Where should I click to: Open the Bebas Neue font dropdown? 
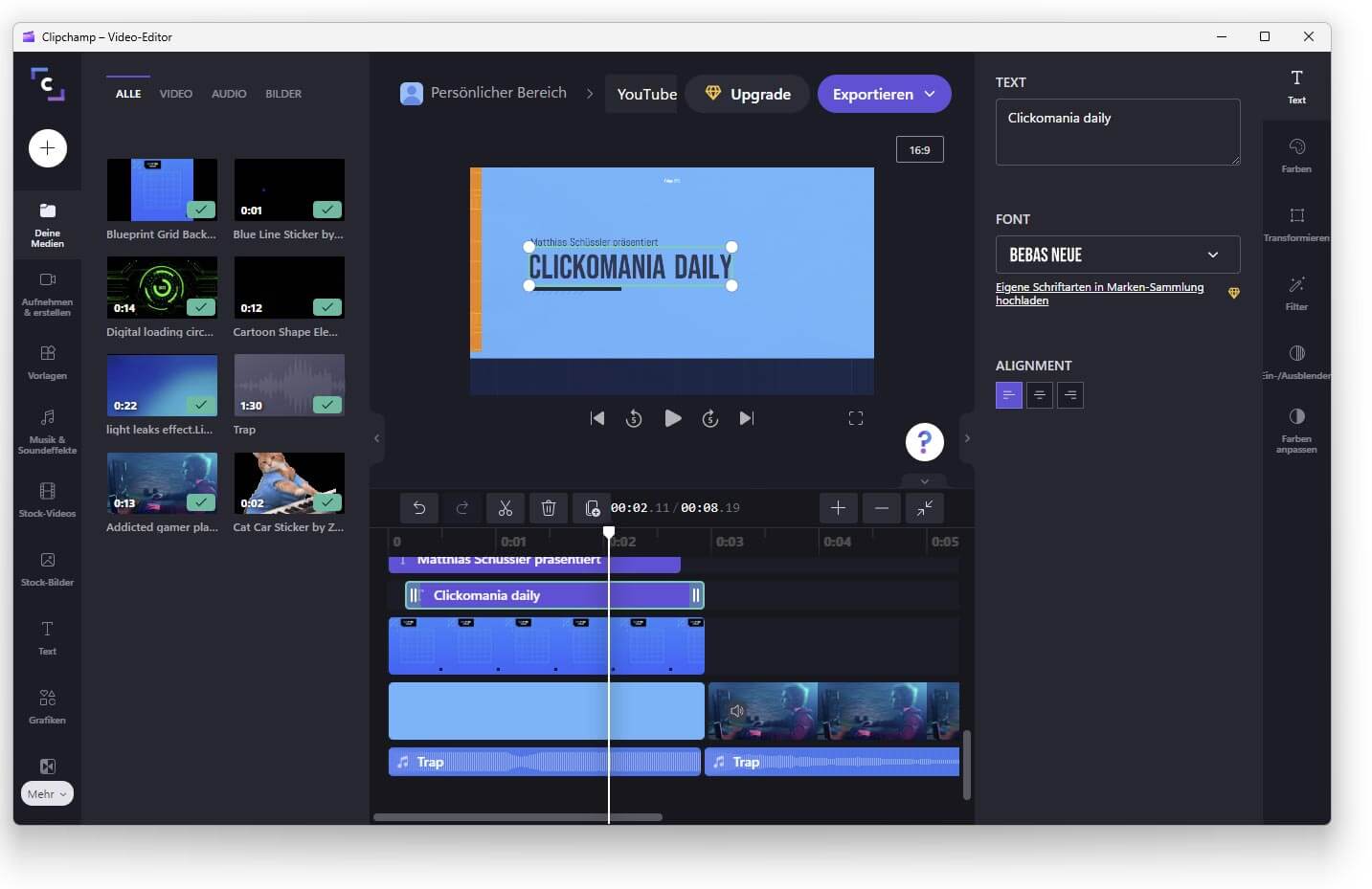click(1117, 255)
